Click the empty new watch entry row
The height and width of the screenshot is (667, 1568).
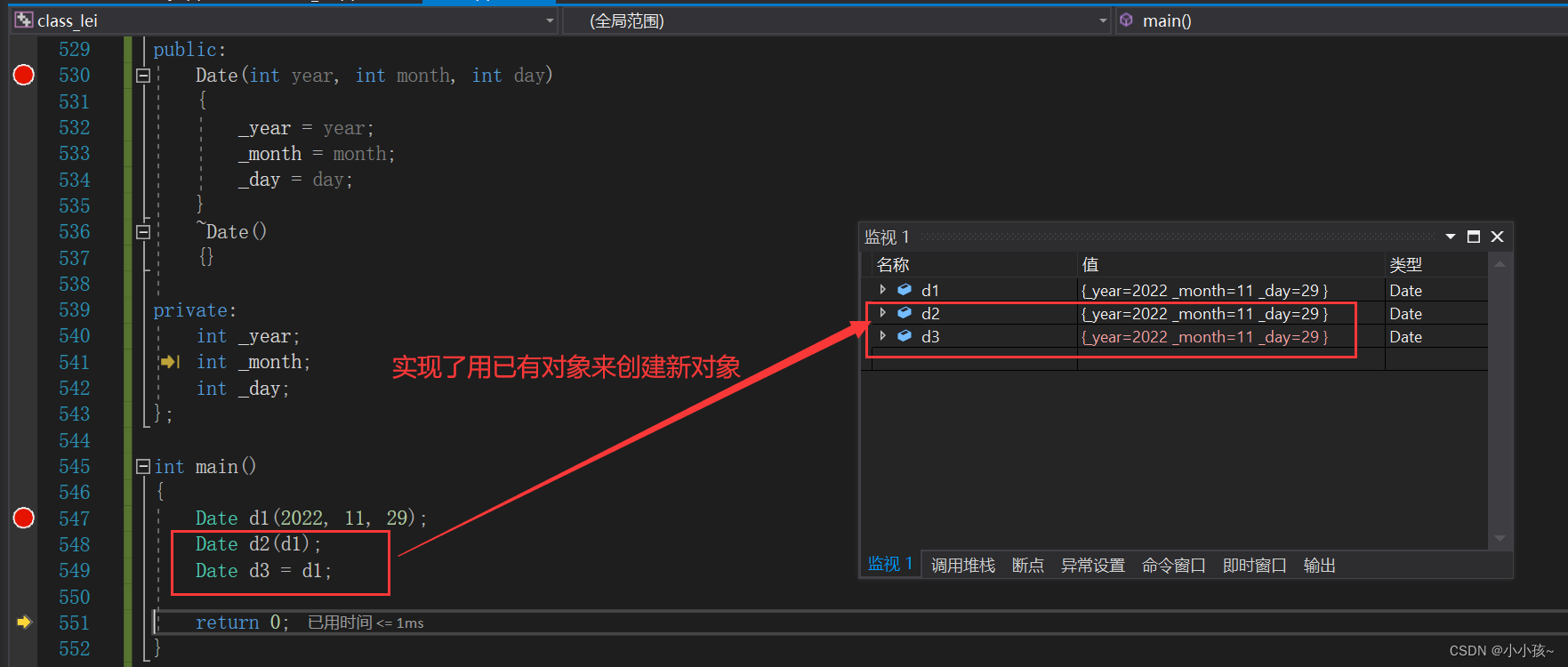[x=1174, y=359]
